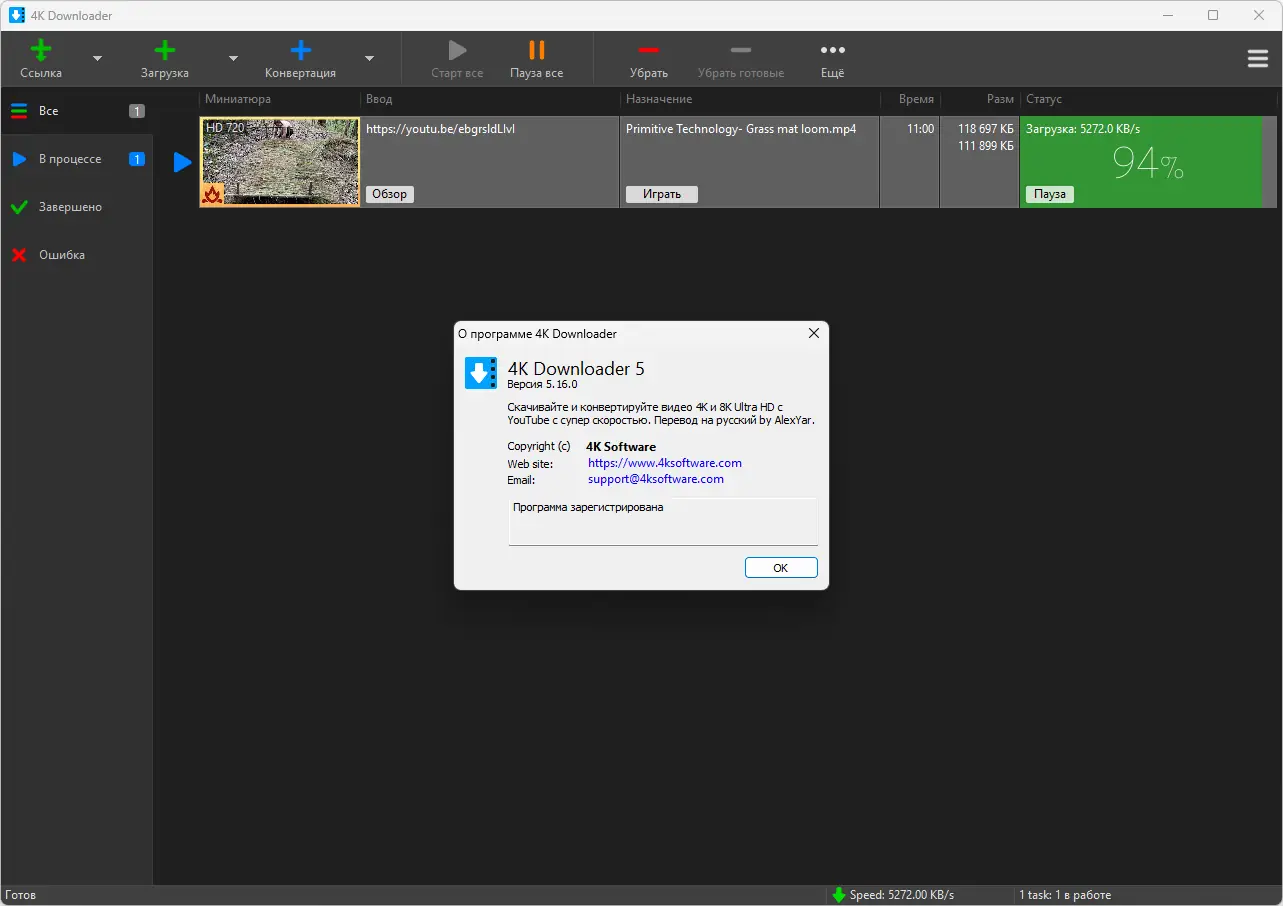Open the dropdown arrow beside Загрузка

pos(232,58)
